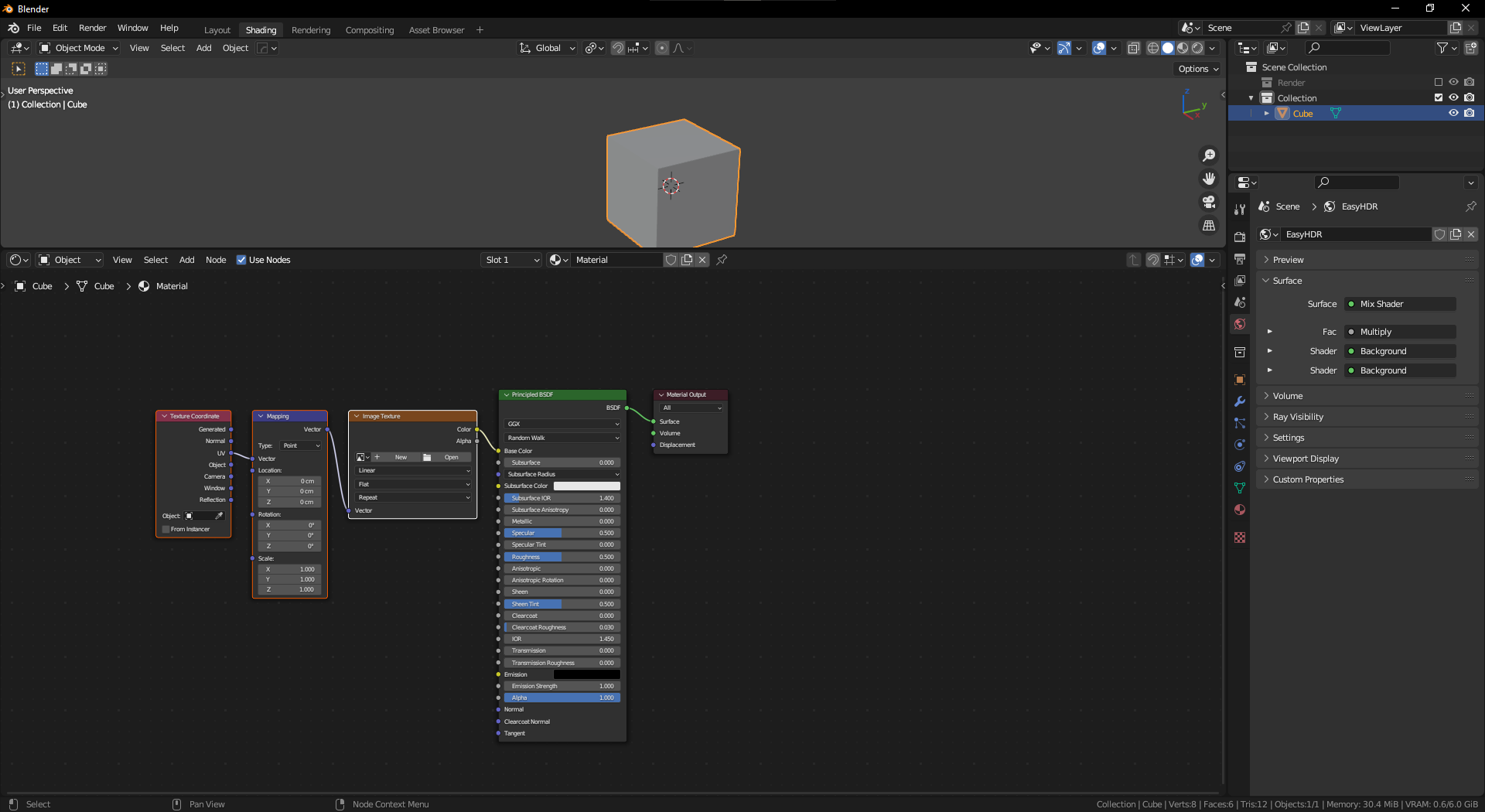
Task: Open the Slot 1 dropdown
Action: tap(511, 260)
